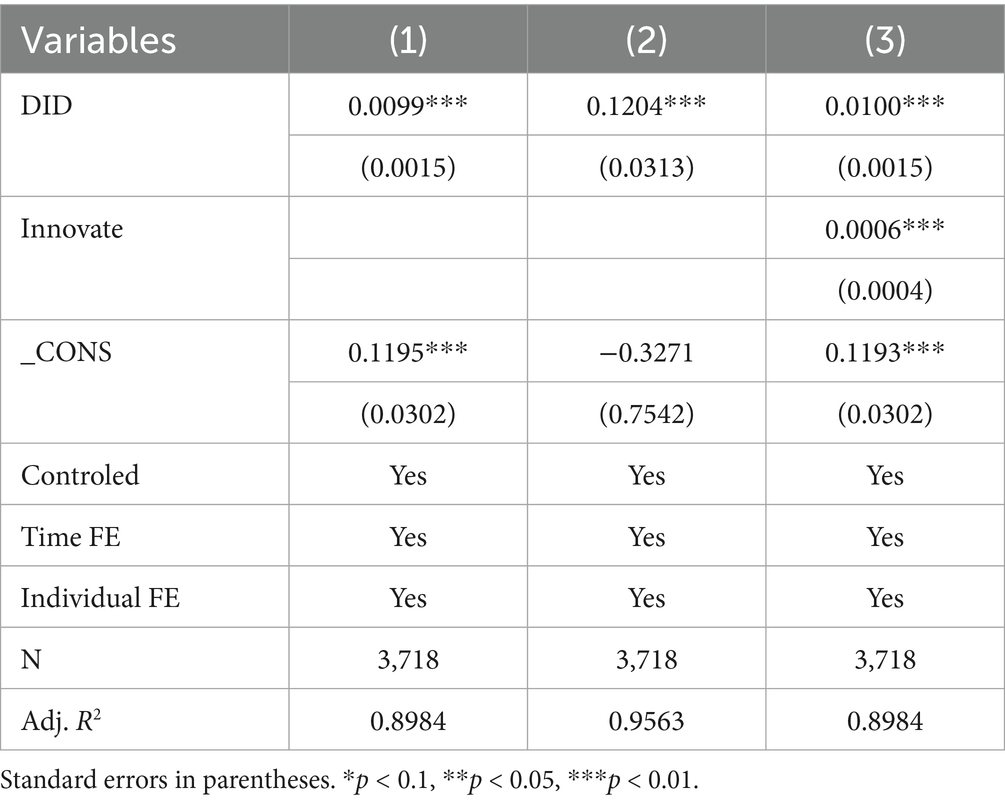The width and height of the screenshot is (1005, 804).
Task: Select the _CONS row label
Action: click(x=64, y=353)
